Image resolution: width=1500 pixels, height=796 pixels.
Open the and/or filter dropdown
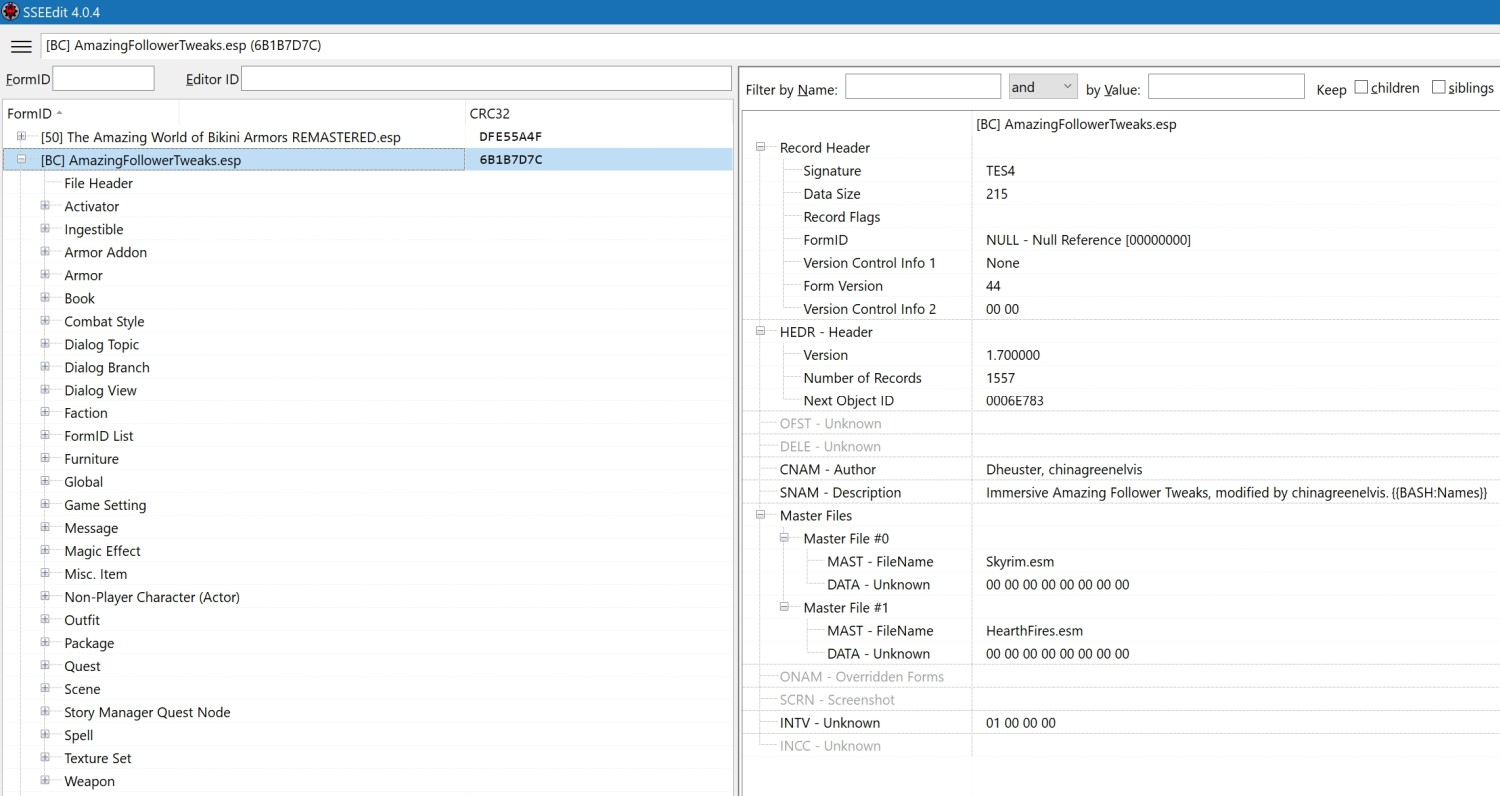coord(1042,87)
